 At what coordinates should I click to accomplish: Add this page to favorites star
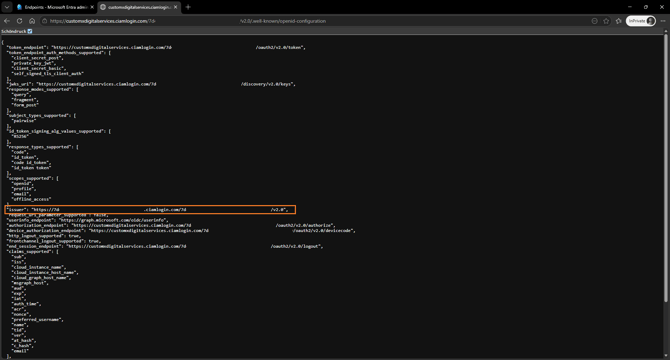tap(606, 21)
